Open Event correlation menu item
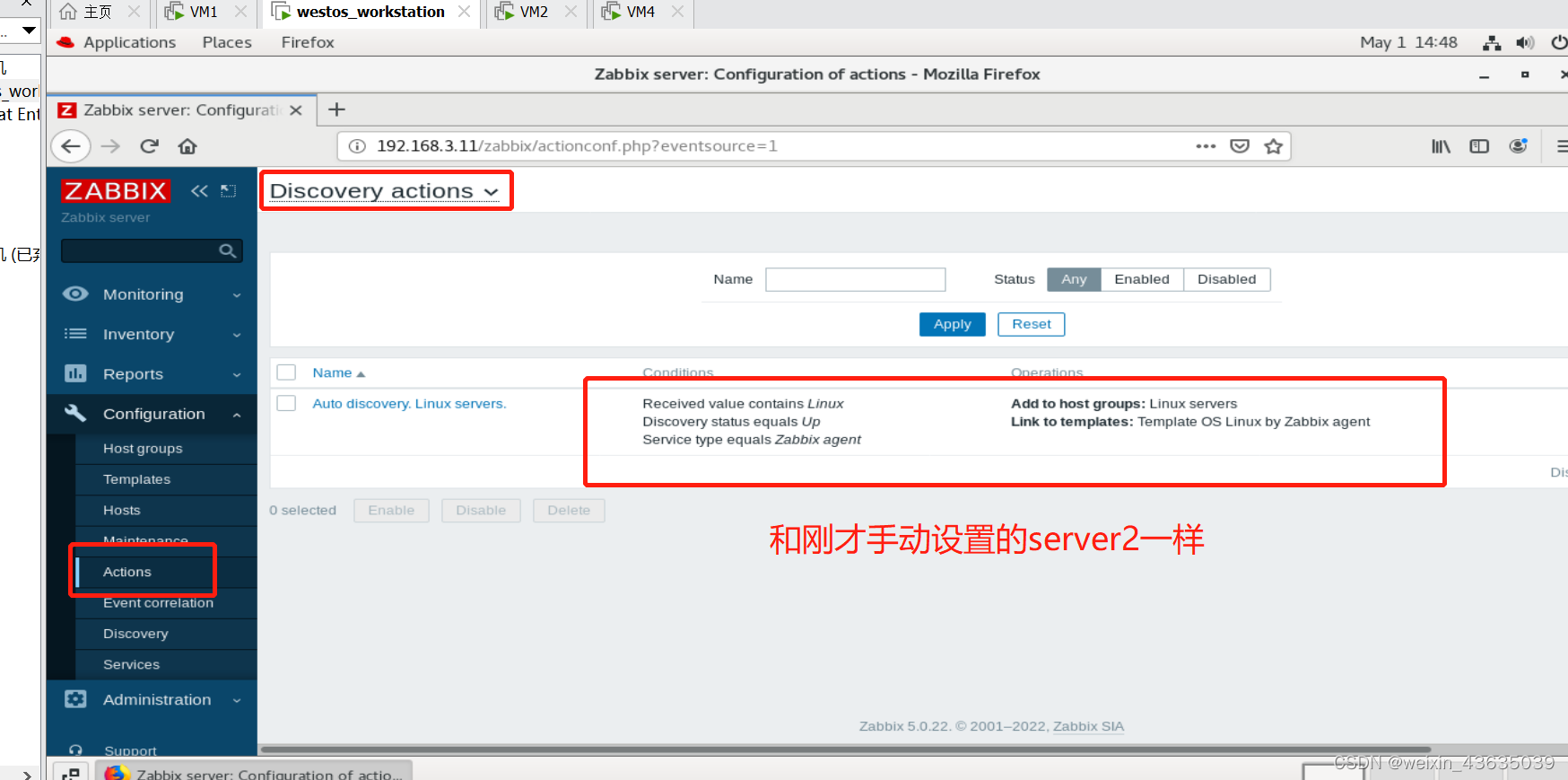 158,602
